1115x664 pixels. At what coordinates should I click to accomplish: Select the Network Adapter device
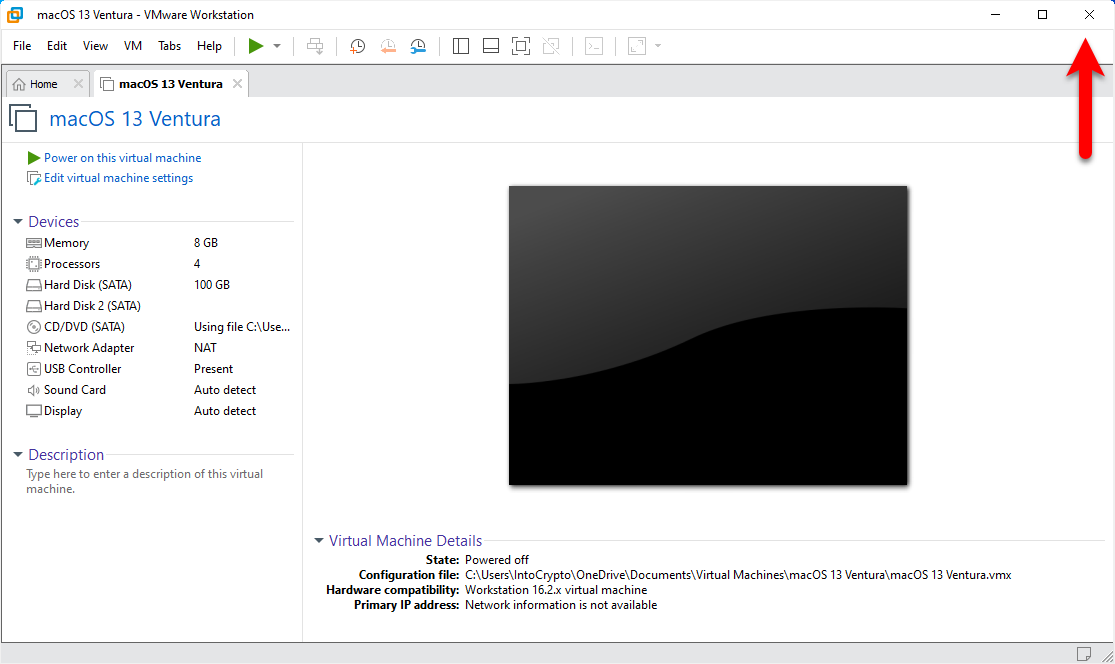pyautogui.click(x=158, y=348)
